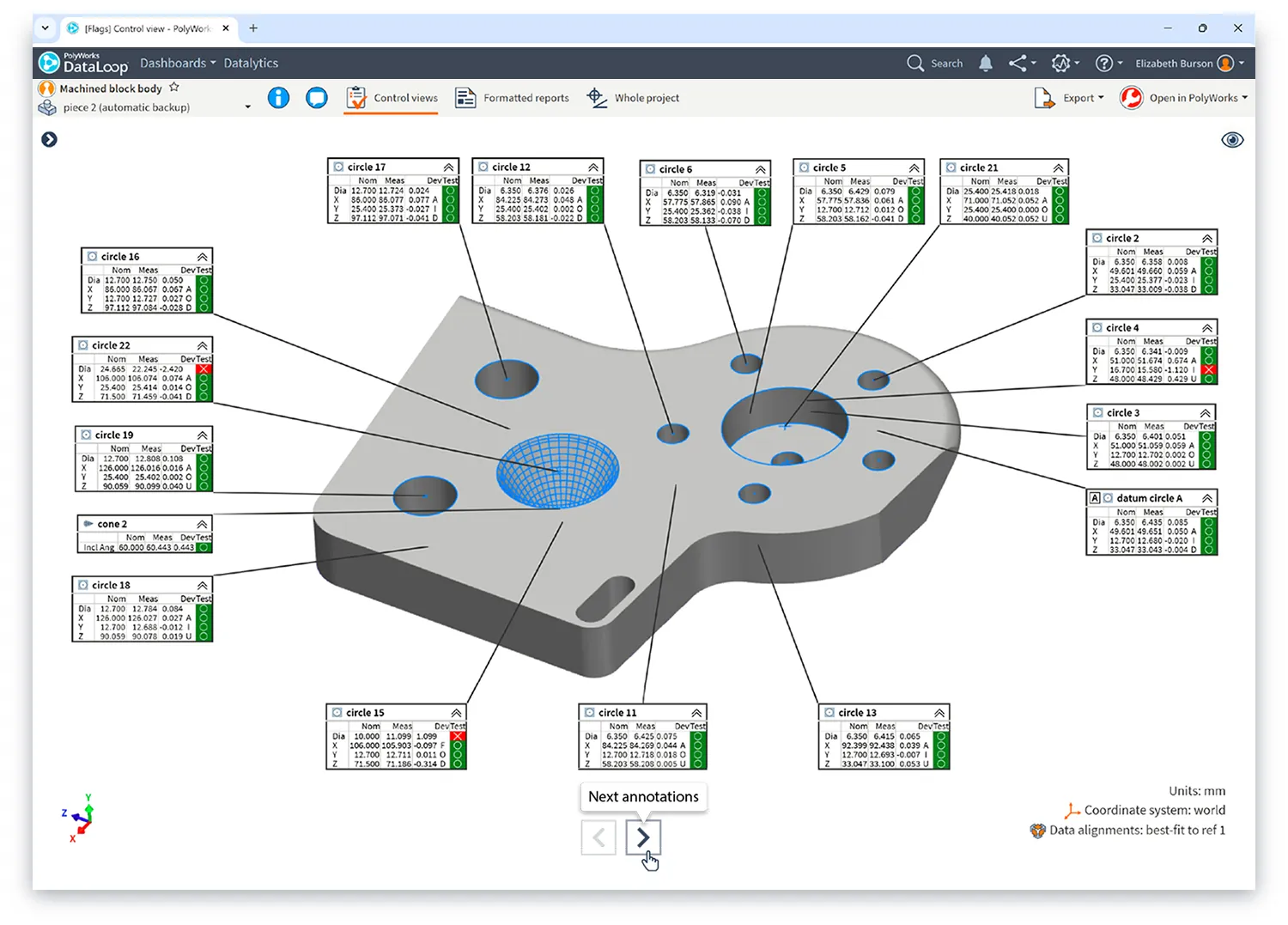The height and width of the screenshot is (925, 1288).
Task: Switch to Formatted reports view
Action: [513, 97]
